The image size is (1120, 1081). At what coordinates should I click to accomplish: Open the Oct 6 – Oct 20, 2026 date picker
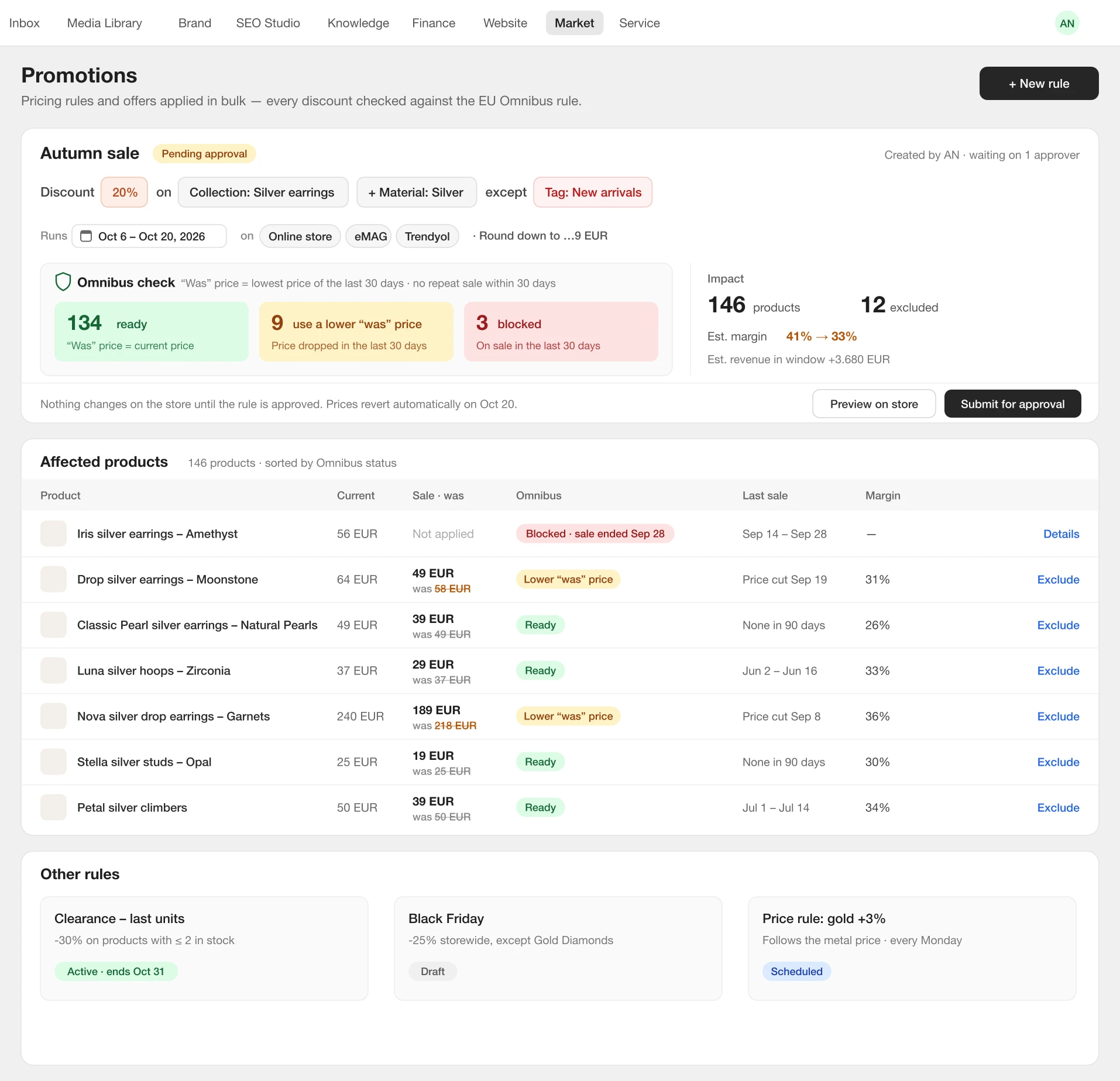tap(149, 236)
